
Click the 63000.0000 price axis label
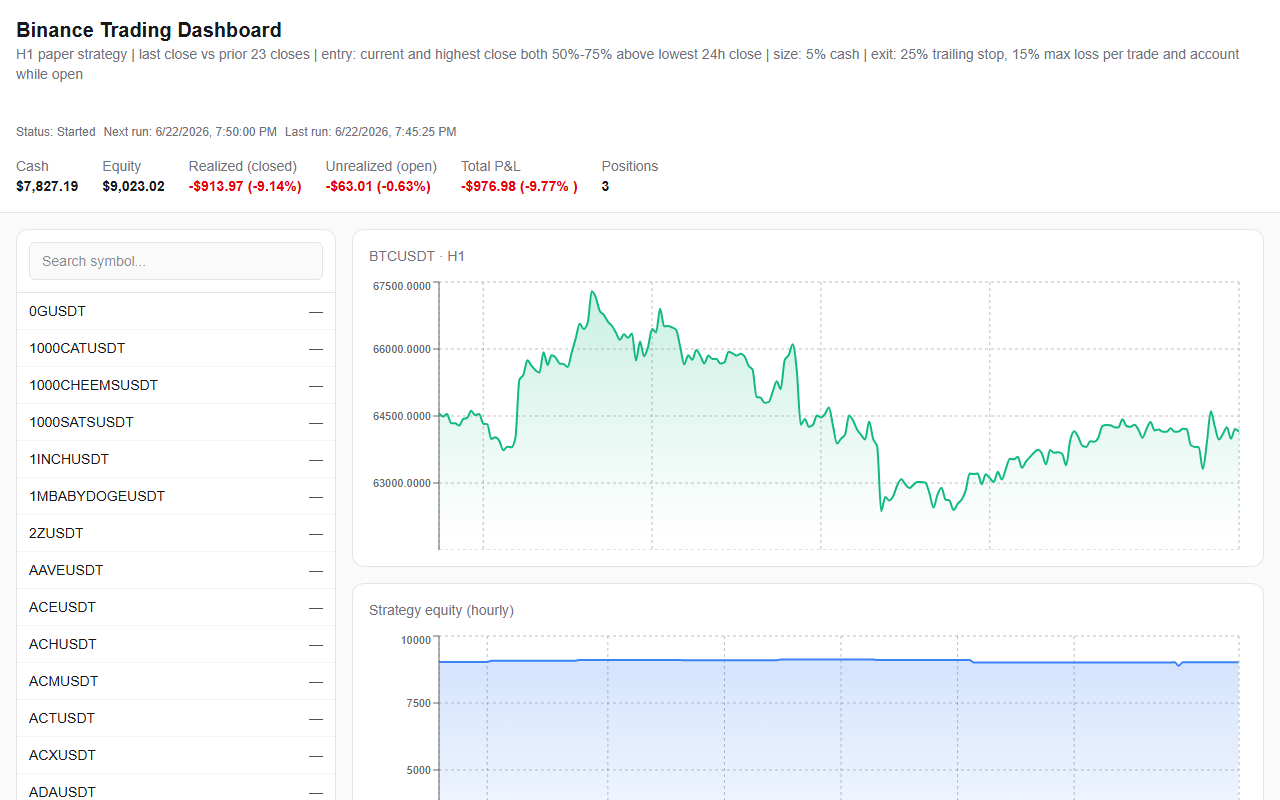[x=400, y=483]
